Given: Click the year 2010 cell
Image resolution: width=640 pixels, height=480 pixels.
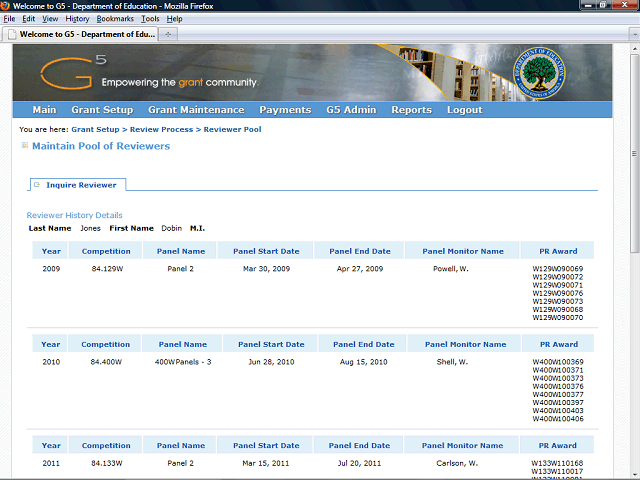Looking at the screenshot, I should pyautogui.click(x=51, y=362).
